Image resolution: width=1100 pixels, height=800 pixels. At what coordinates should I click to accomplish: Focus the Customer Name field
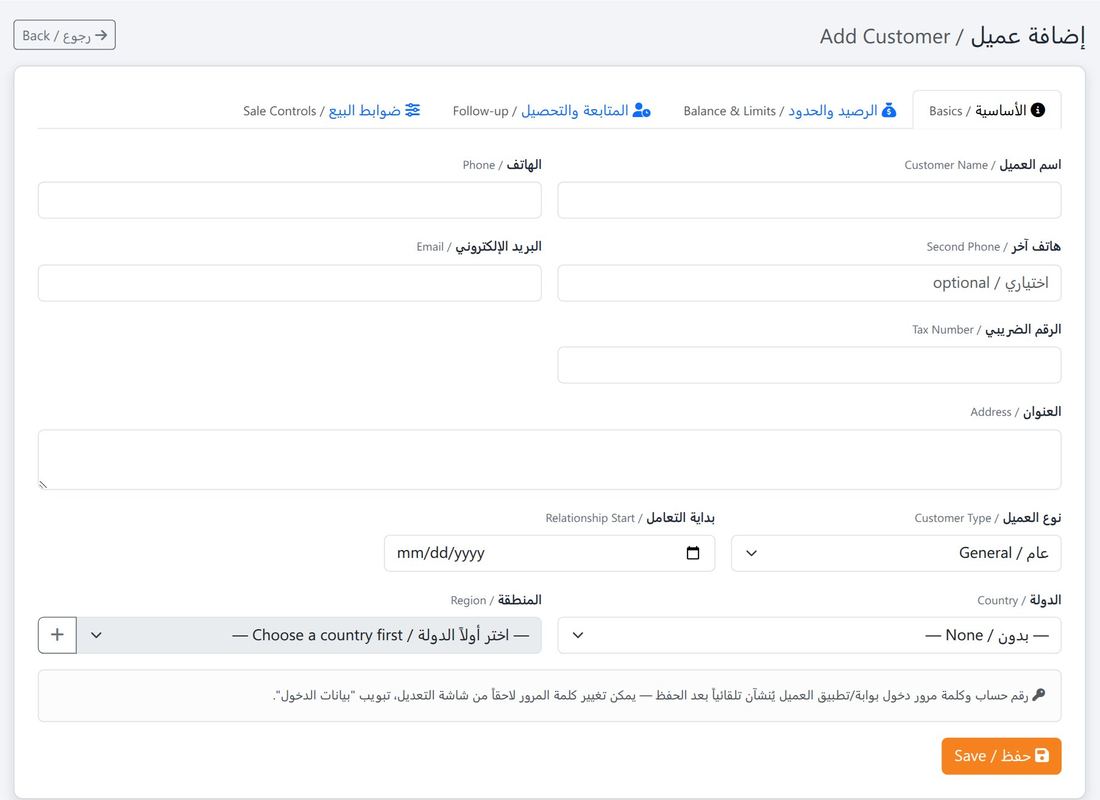(x=809, y=200)
